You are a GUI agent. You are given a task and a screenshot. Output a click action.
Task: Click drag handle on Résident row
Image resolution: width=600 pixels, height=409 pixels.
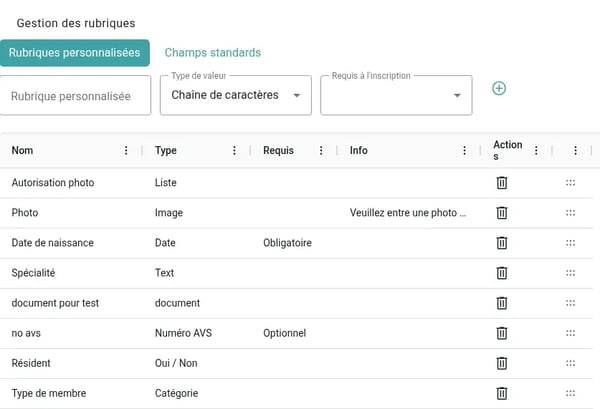570,363
